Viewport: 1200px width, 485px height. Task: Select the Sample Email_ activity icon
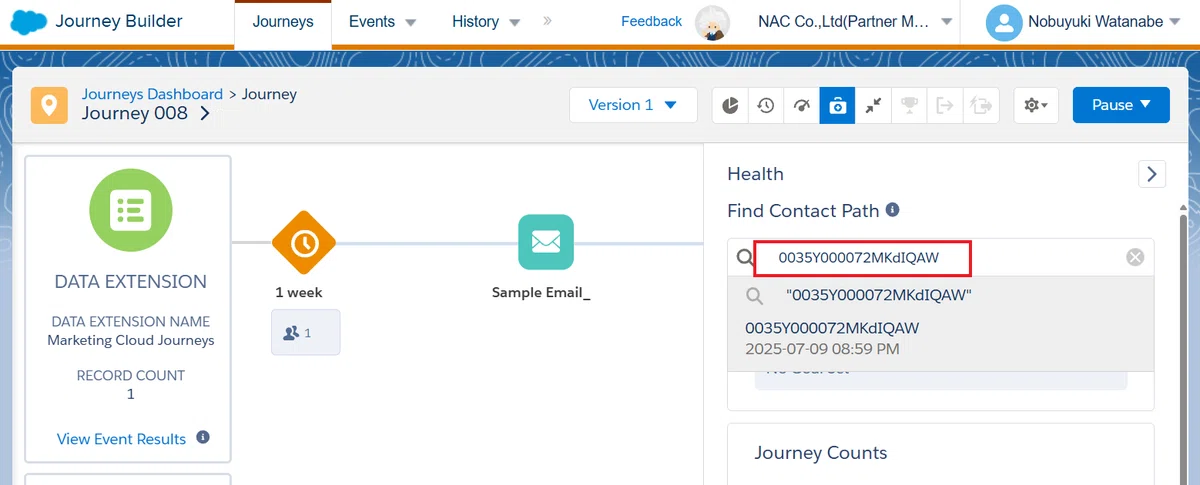tap(546, 242)
